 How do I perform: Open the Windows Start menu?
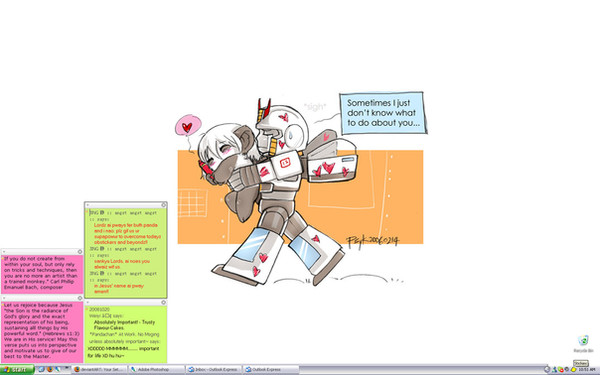point(17,370)
